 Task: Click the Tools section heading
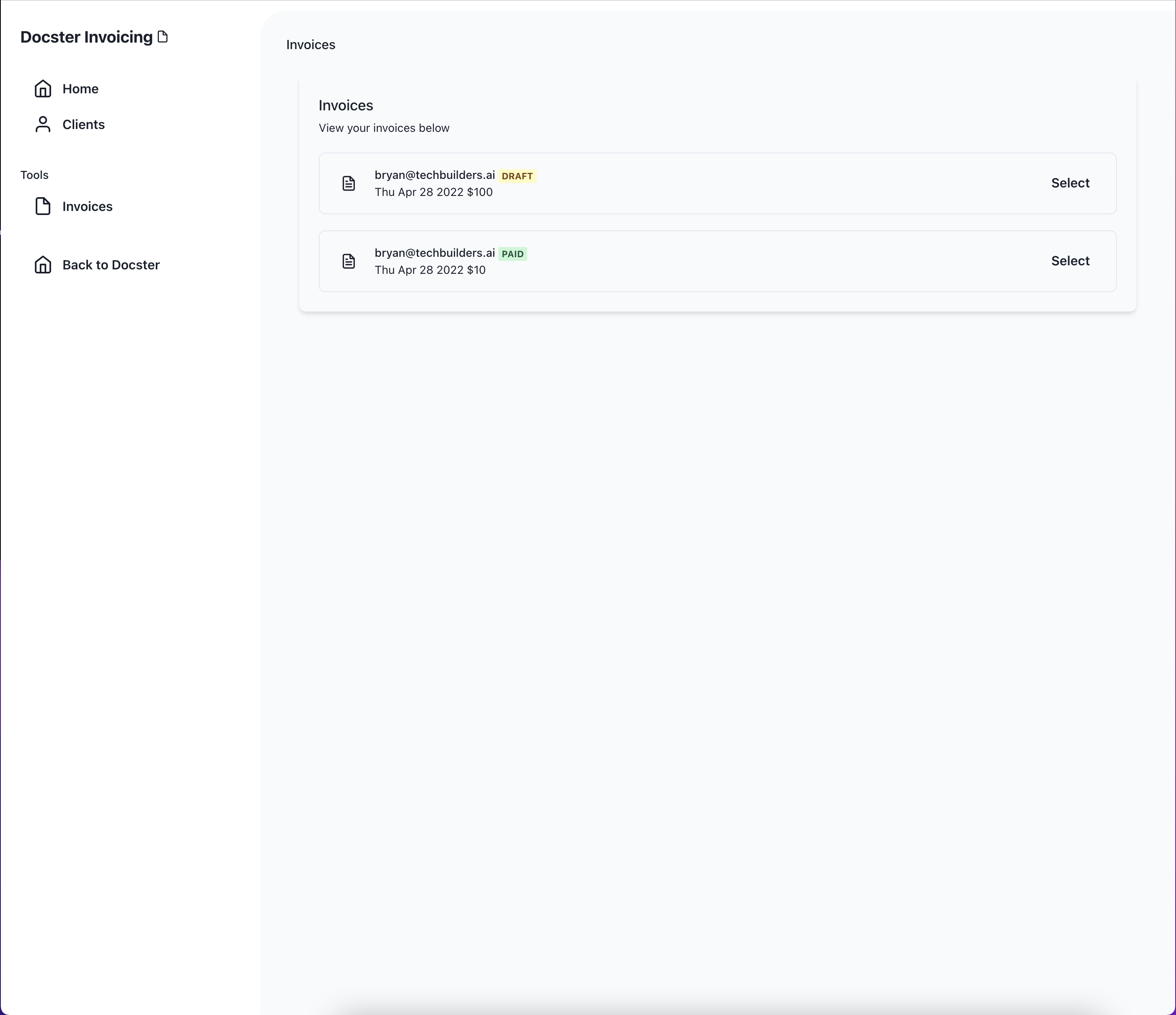click(x=34, y=174)
